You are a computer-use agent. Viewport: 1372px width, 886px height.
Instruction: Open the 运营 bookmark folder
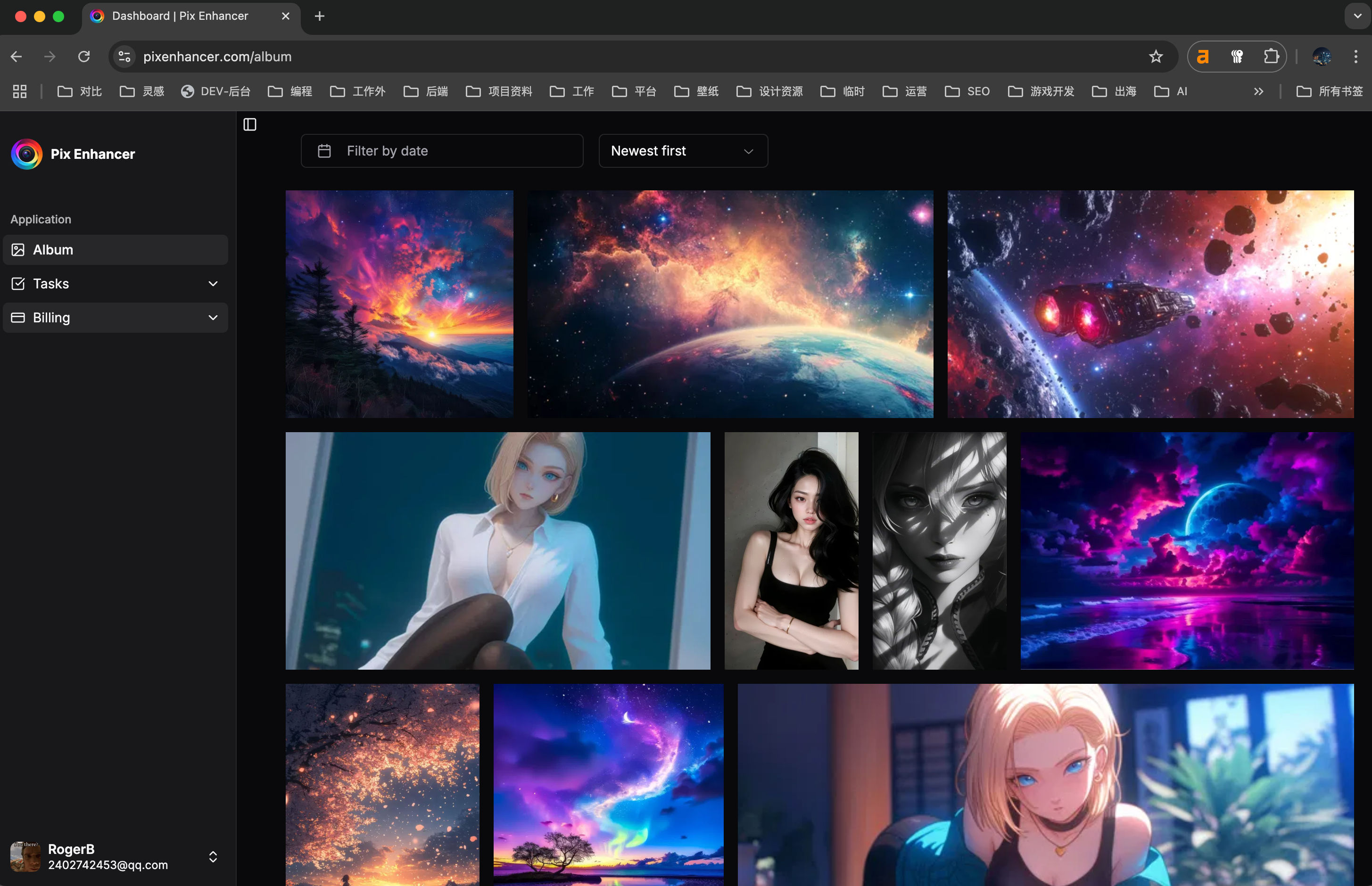coord(905,91)
